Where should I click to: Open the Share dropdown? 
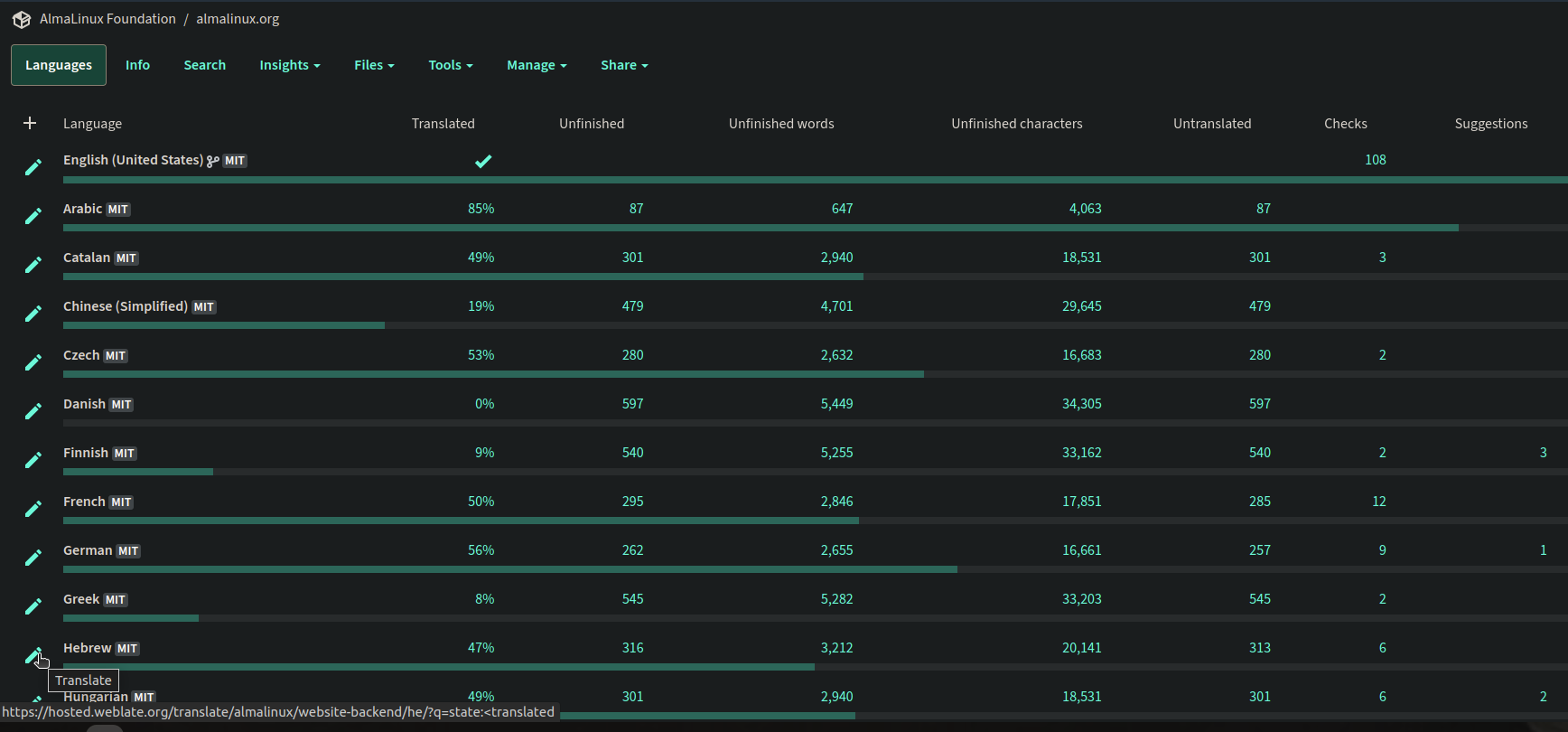(624, 65)
